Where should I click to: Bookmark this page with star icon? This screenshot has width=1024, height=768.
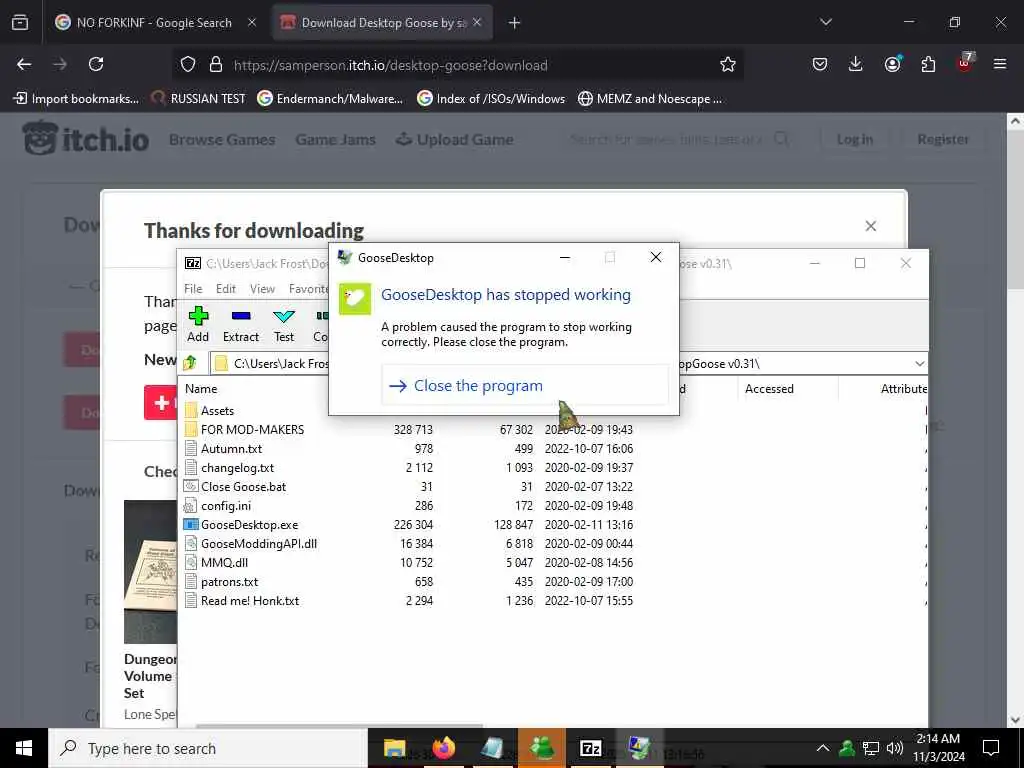click(x=728, y=64)
